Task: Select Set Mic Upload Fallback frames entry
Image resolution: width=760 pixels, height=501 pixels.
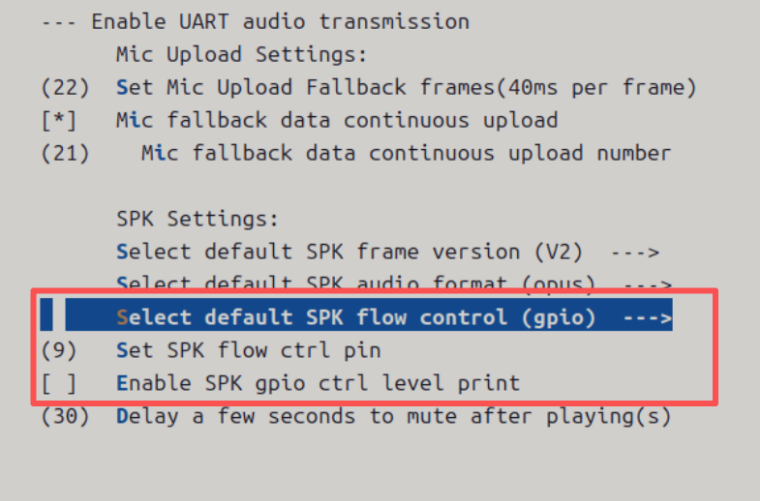Action: [x=406, y=88]
